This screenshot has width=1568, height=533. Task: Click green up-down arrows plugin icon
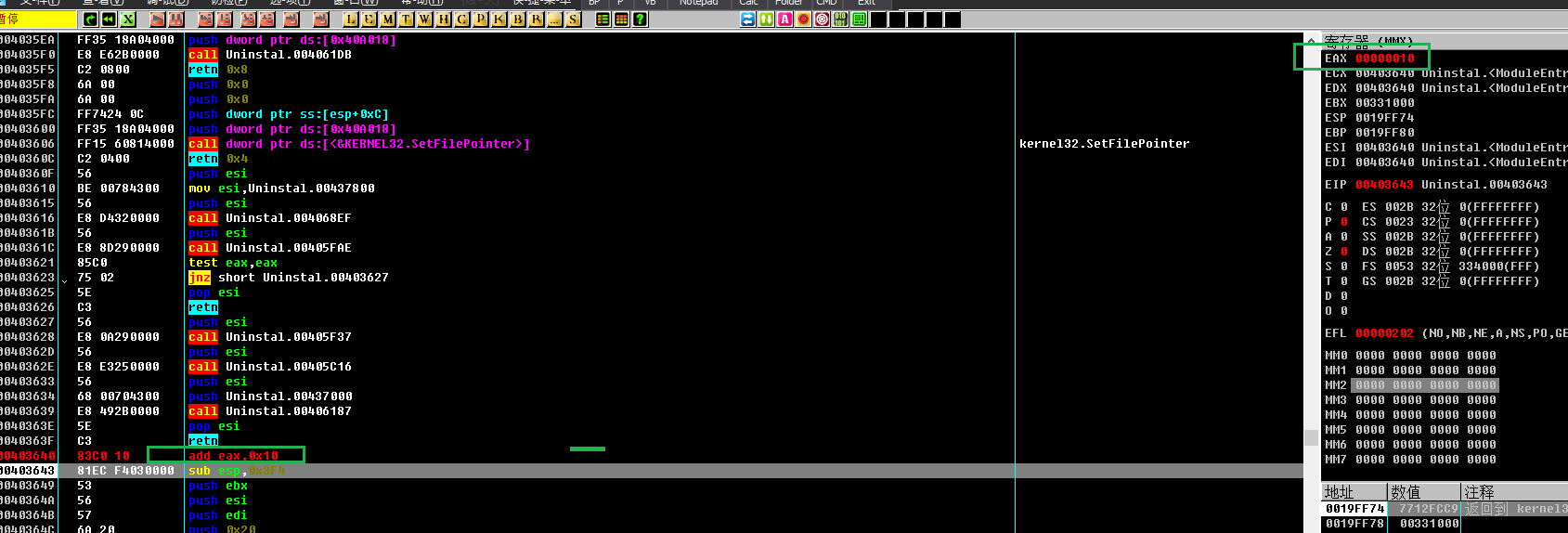pos(766,19)
